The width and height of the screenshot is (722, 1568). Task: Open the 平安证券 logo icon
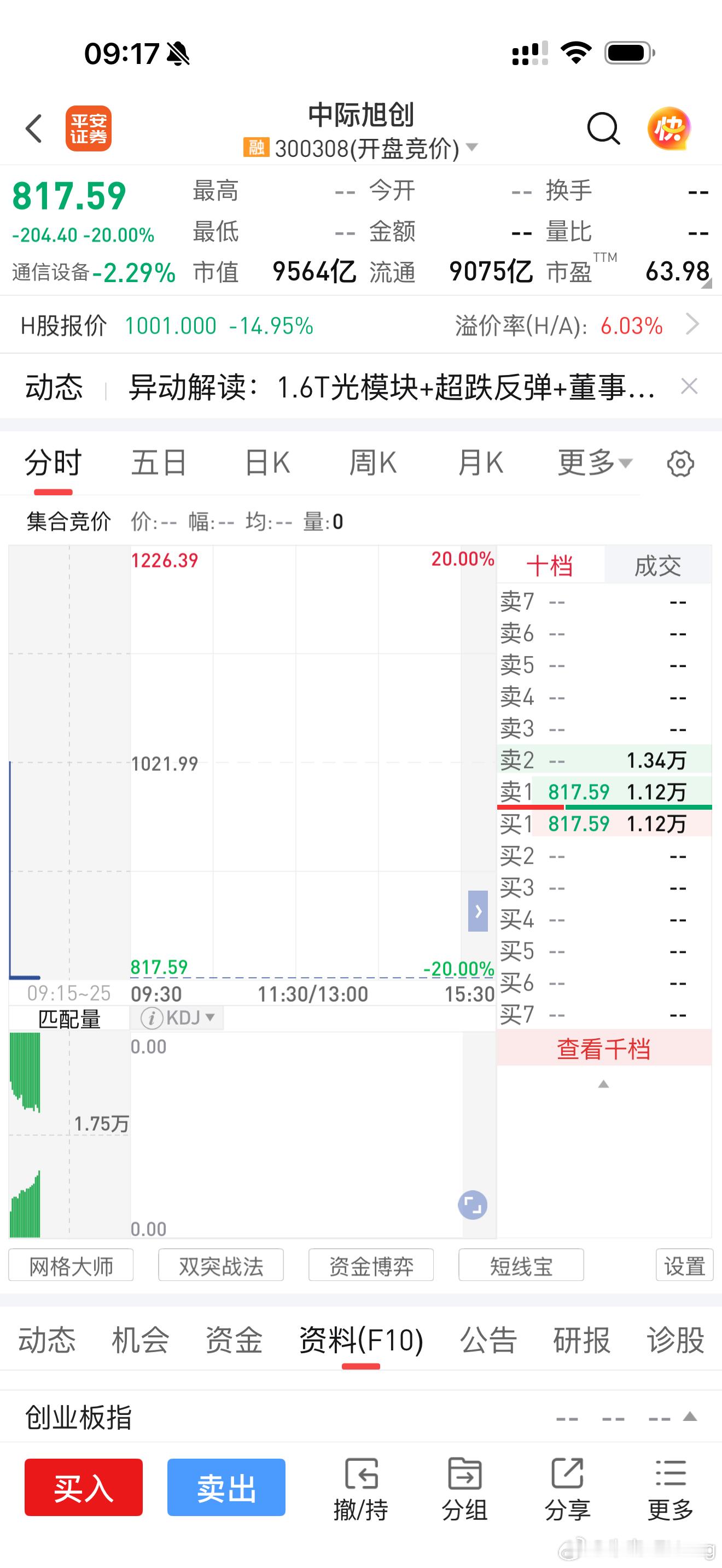point(89,128)
